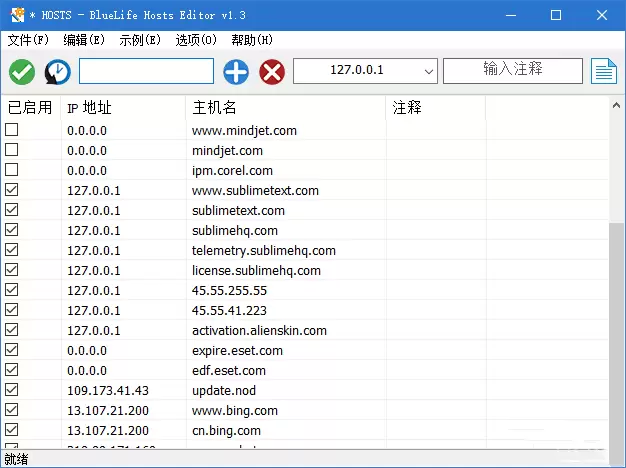
Task: Toggle the 45.55.255.55 entry checkbox
Action: [x=12, y=290]
